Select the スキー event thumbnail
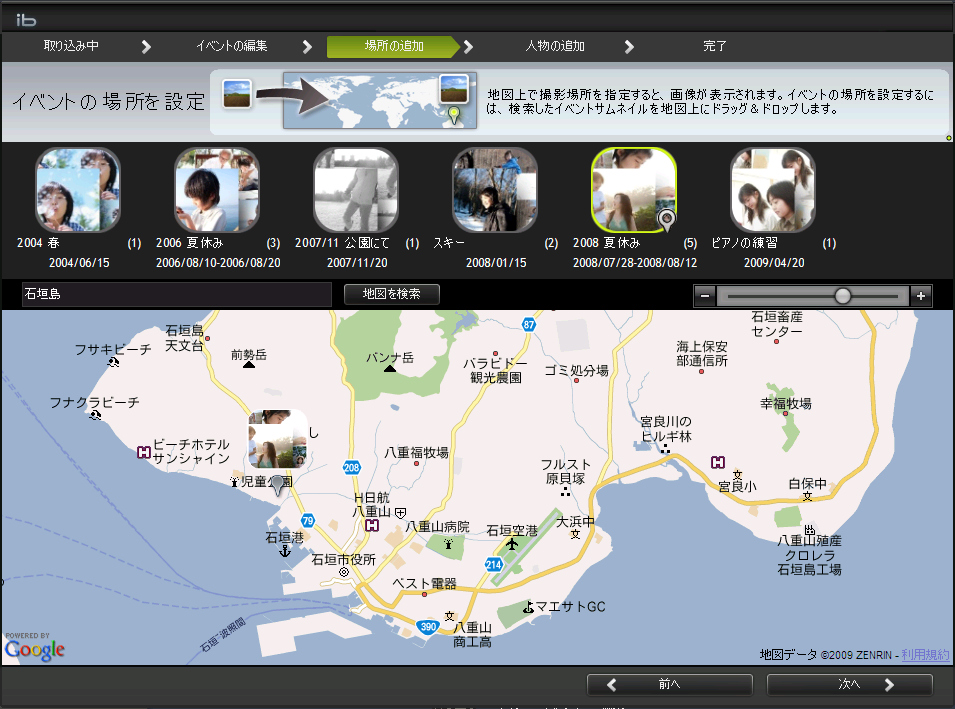 494,189
